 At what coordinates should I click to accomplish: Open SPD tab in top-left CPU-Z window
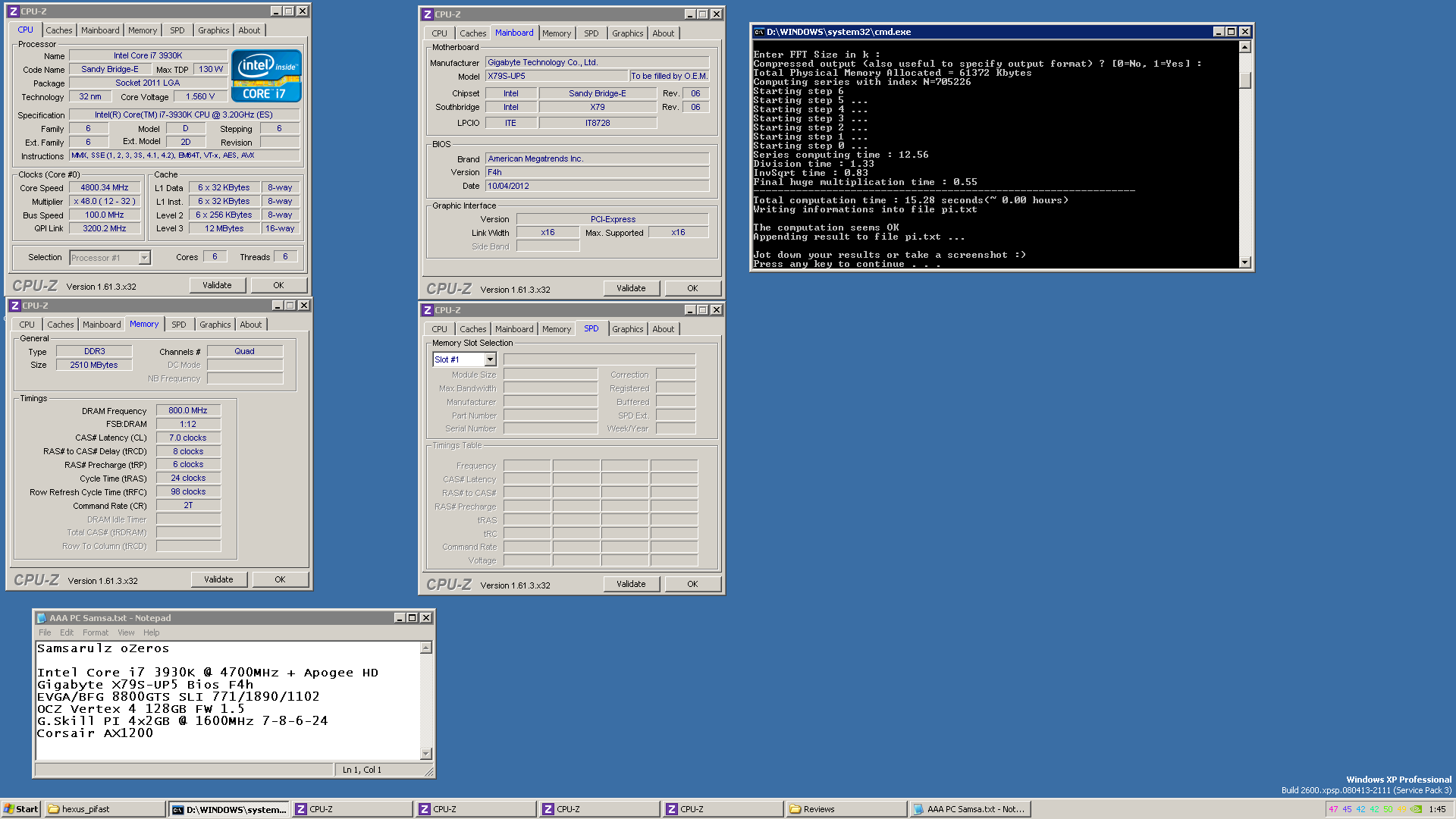pyautogui.click(x=177, y=30)
